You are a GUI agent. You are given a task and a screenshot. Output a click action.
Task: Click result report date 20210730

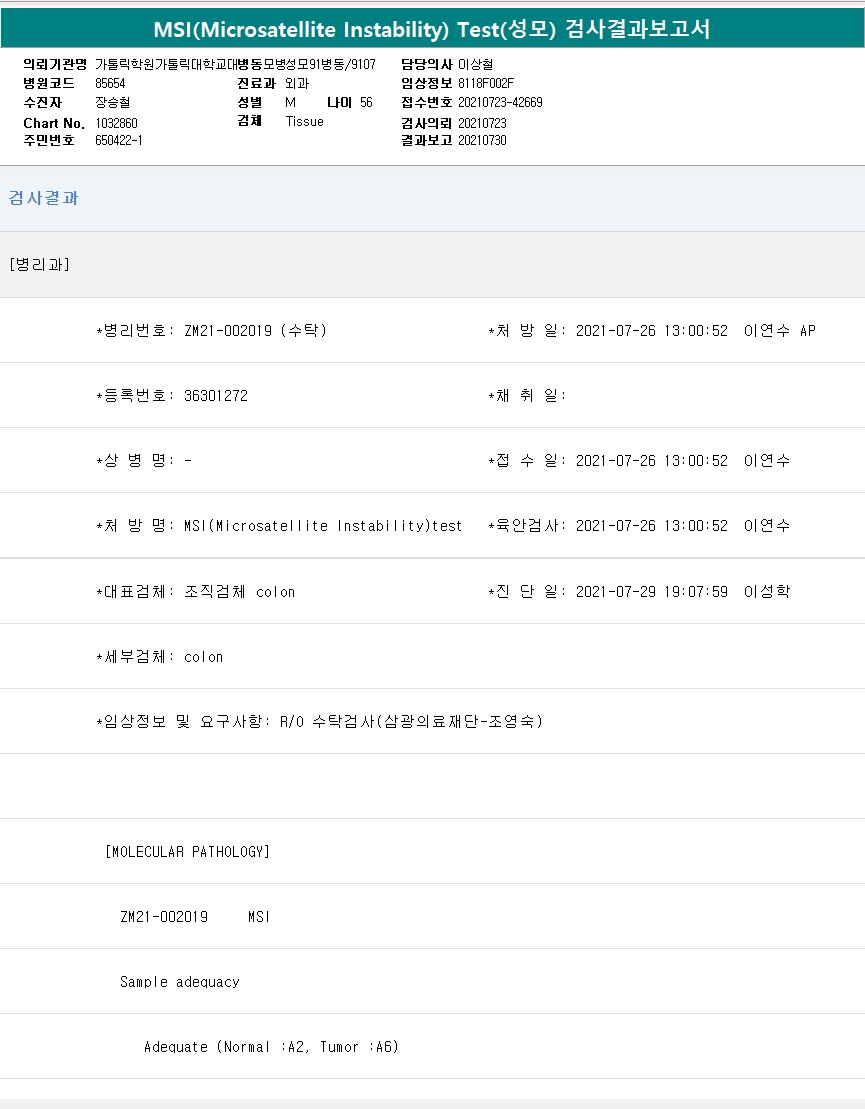pos(482,140)
